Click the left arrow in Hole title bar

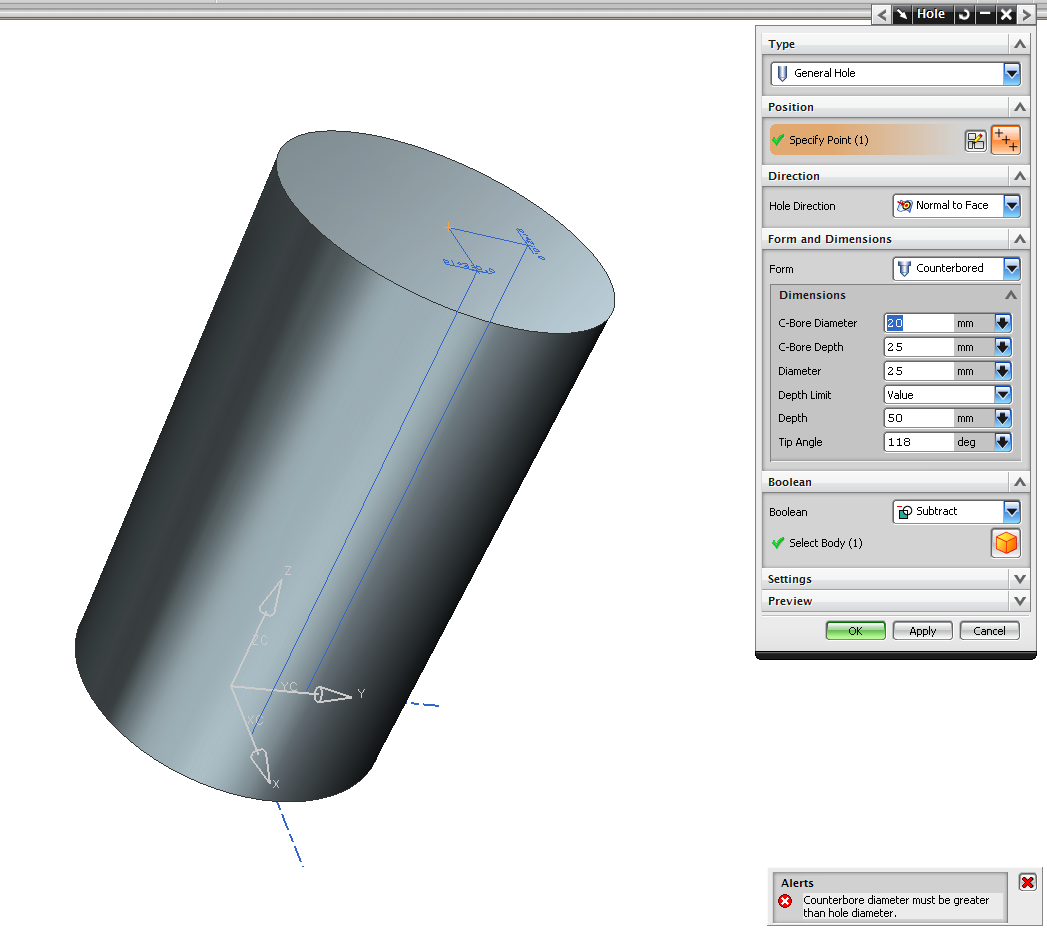pyautogui.click(x=881, y=14)
